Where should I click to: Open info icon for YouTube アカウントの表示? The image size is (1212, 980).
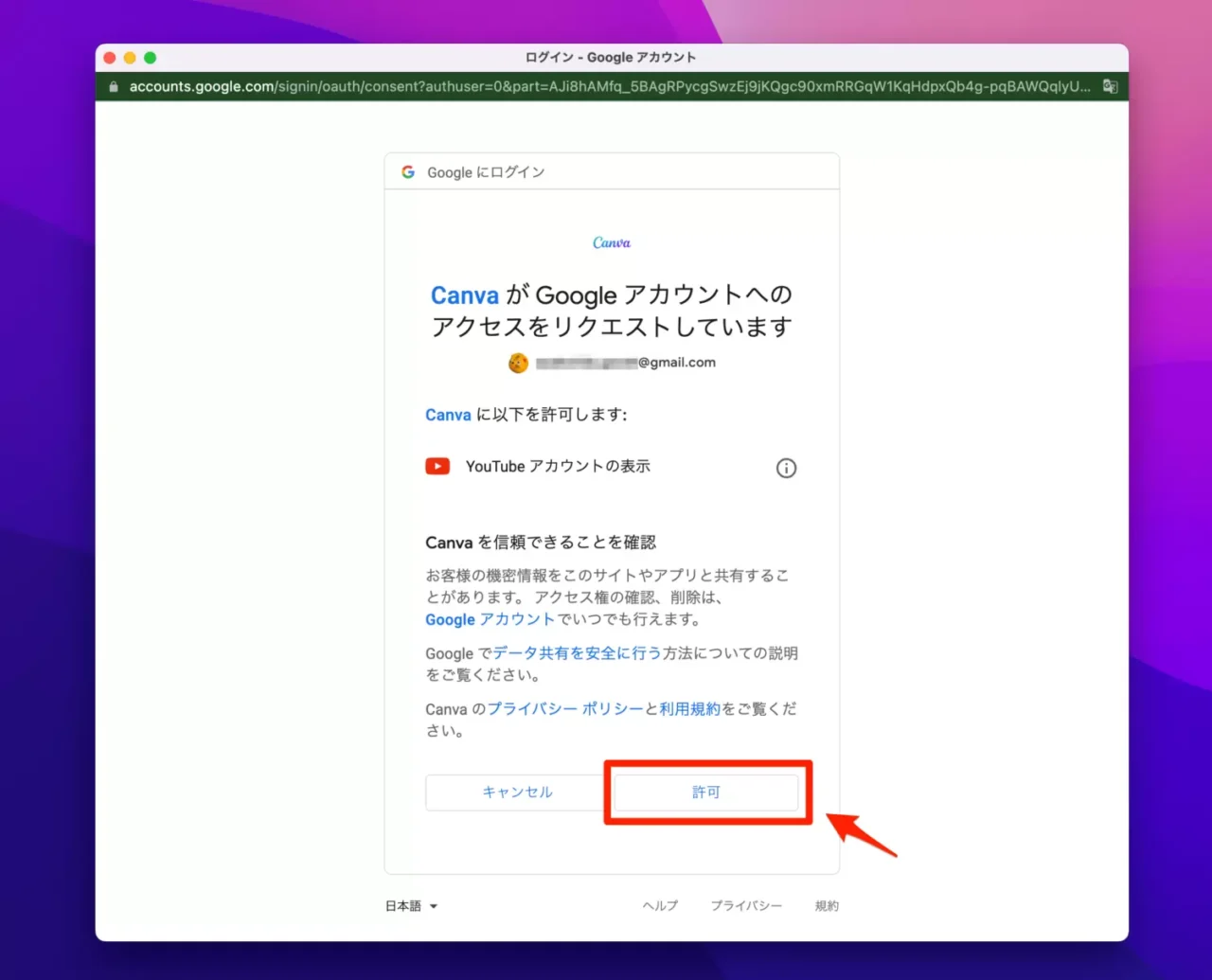click(786, 468)
